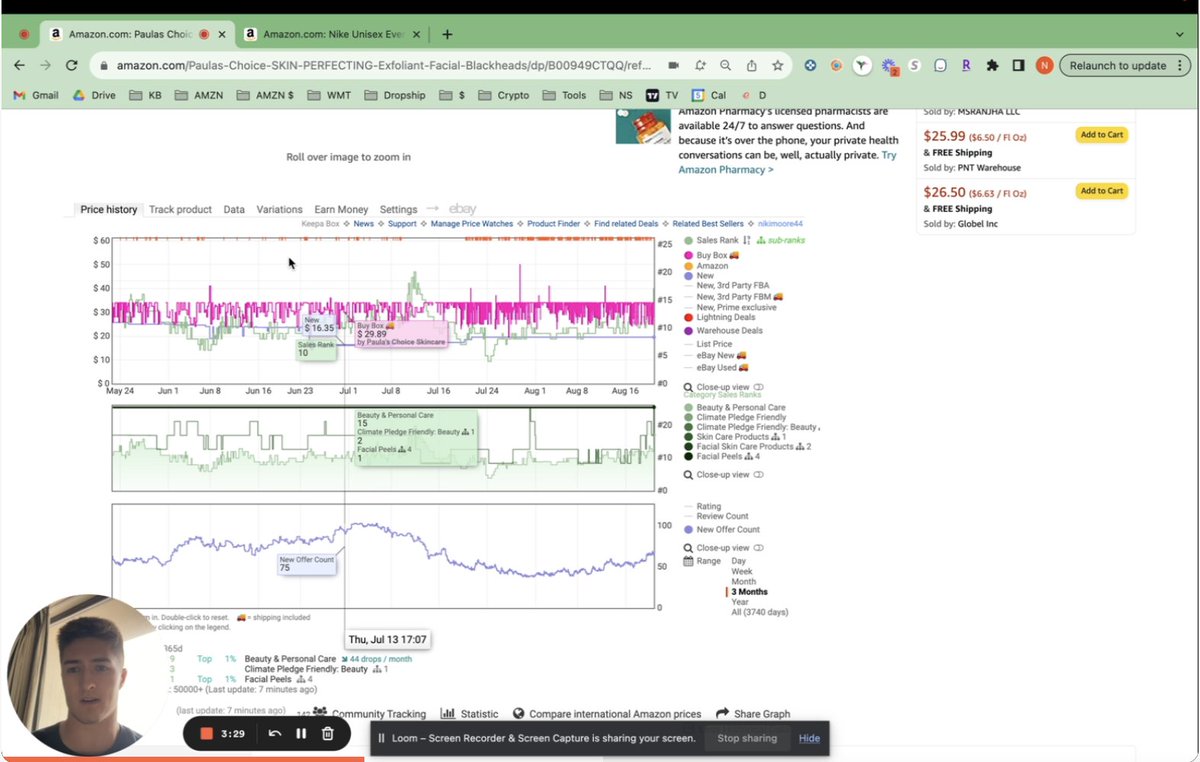Toggle the Amazon legend series
The width and height of the screenshot is (1200, 762).
click(x=706, y=266)
